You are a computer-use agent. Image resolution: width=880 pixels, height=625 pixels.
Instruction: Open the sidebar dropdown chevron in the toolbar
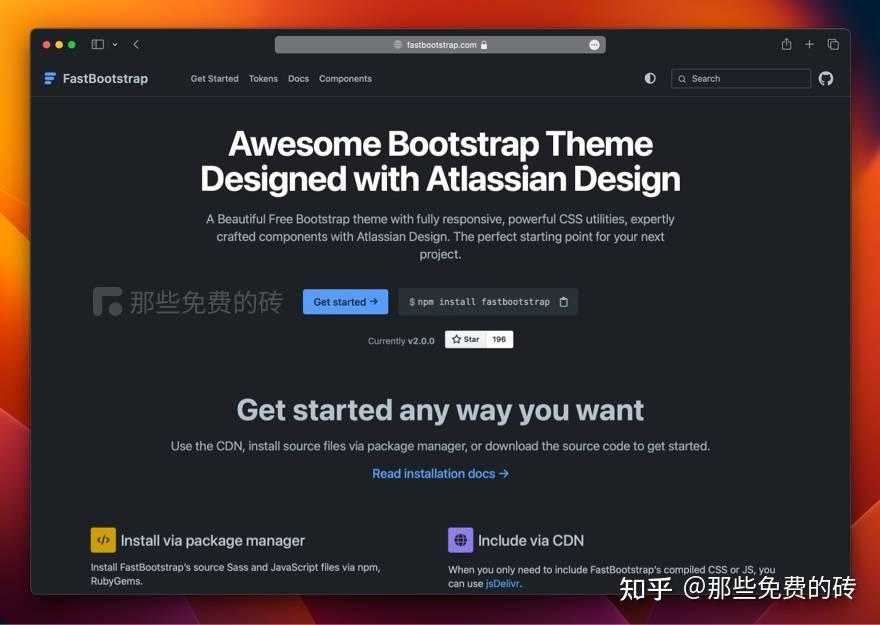point(113,44)
